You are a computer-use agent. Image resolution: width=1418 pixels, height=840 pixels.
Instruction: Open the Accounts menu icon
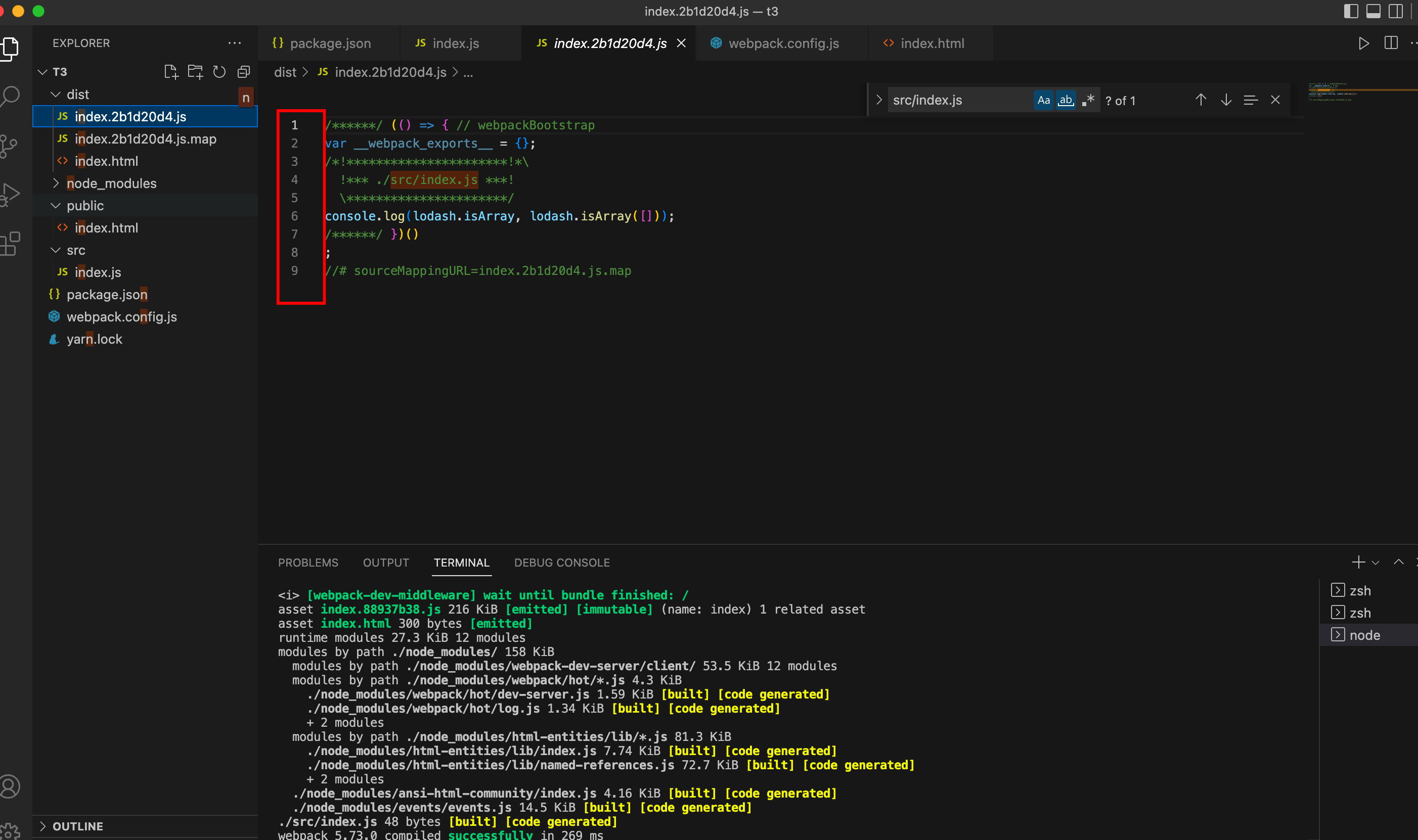tap(9, 786)
